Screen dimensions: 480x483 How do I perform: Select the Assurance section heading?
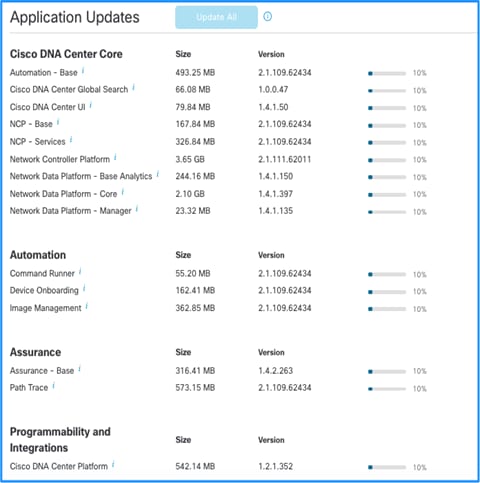point(35,352)
